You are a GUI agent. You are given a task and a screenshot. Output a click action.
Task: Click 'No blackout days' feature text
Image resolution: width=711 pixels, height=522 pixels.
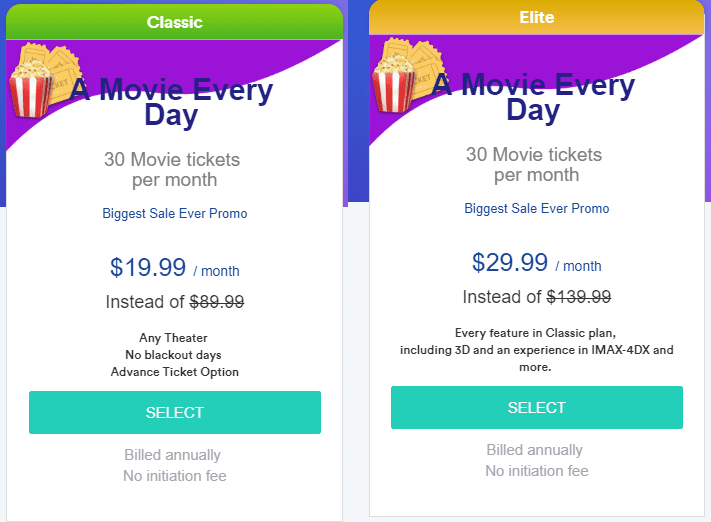(174, 355)
